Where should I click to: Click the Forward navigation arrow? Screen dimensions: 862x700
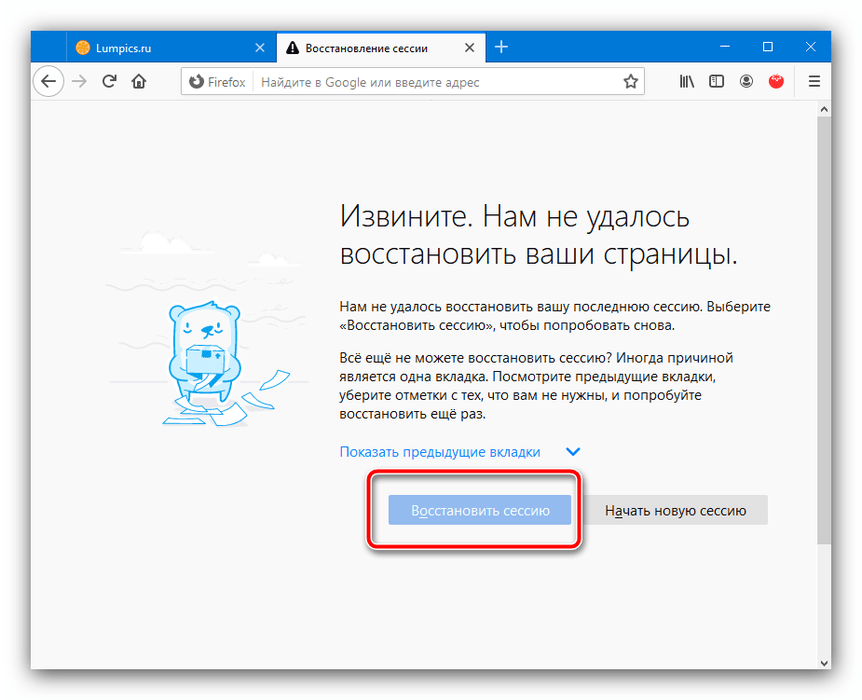(80, 82)
